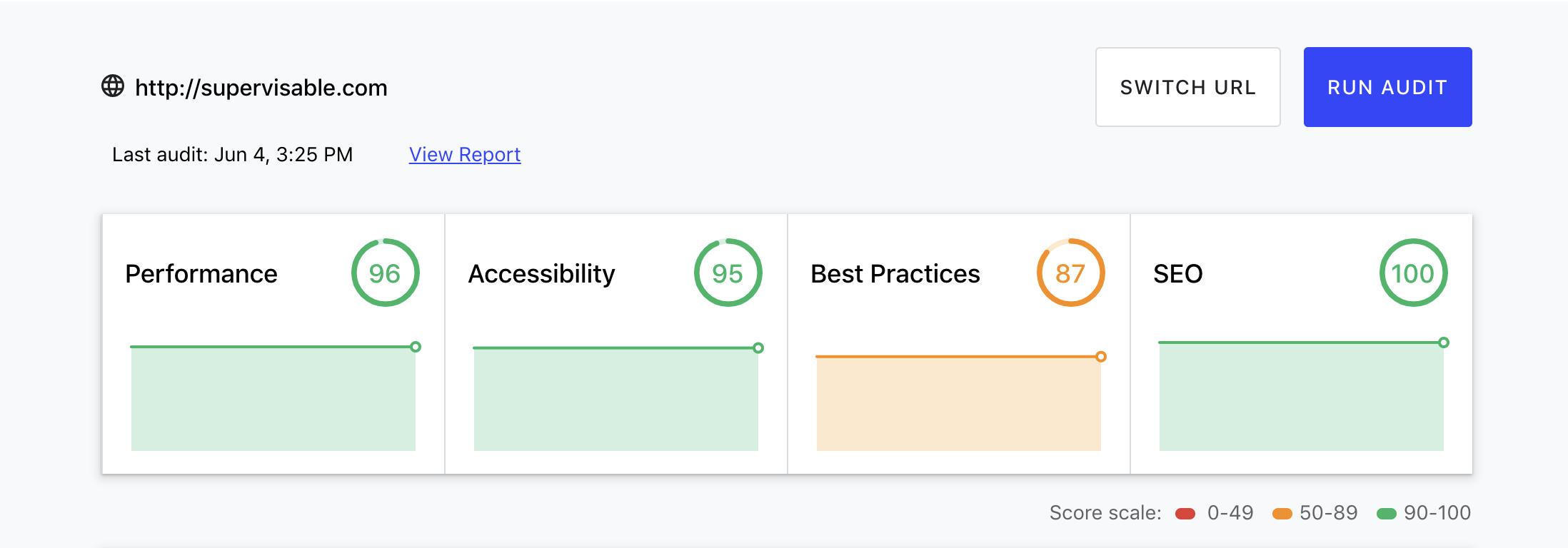Click the green 90-100 legend swatch
Image resolution: width=1568 pixels, height=548 pixels.
click(x=1387, y=514)
